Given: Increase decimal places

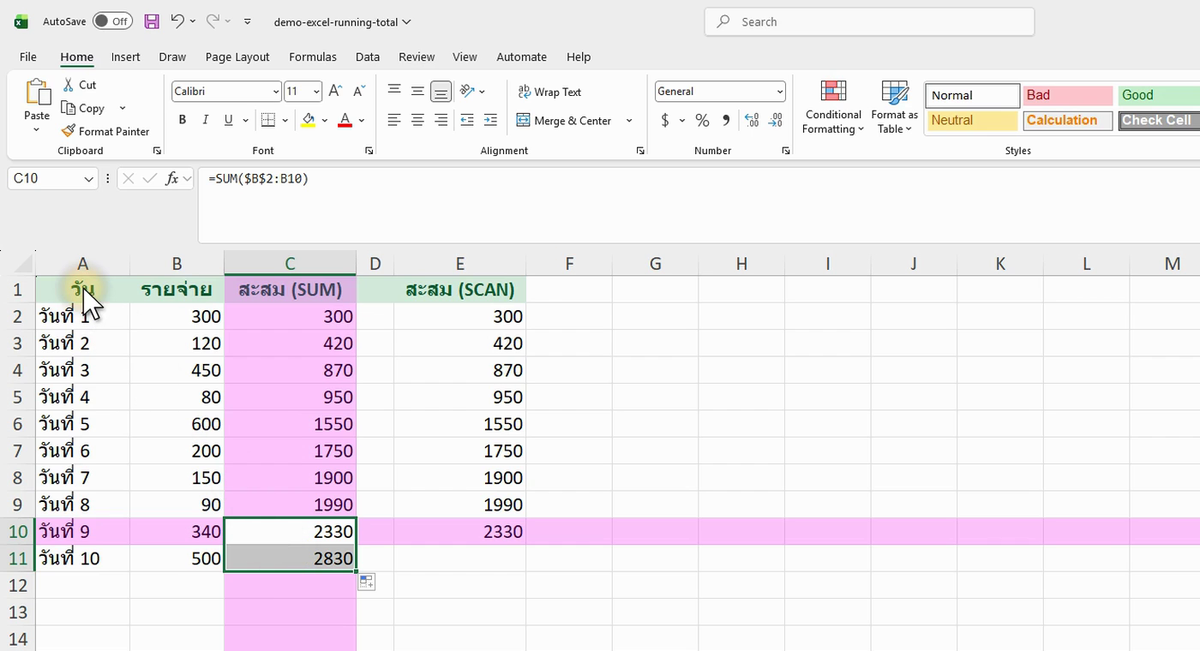Looking at the screenshot, I should click(752, 120).
